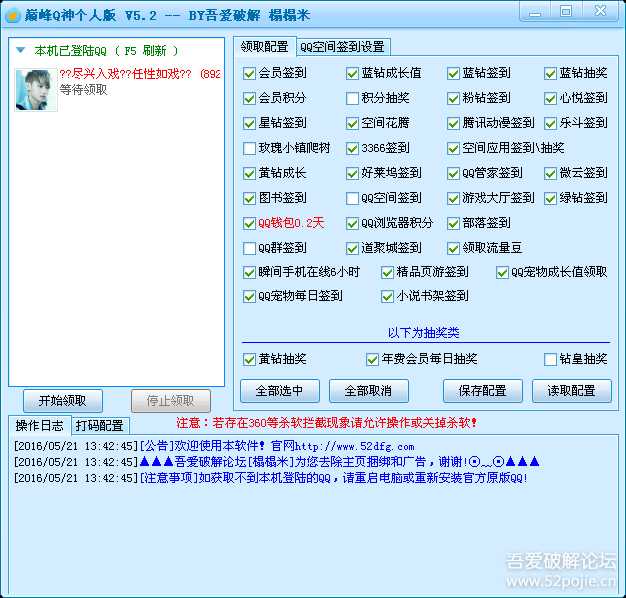The image size is (626, 598).
Task: Uncheck the 领取流量豆 checkbox
Action: coord(453,248)
